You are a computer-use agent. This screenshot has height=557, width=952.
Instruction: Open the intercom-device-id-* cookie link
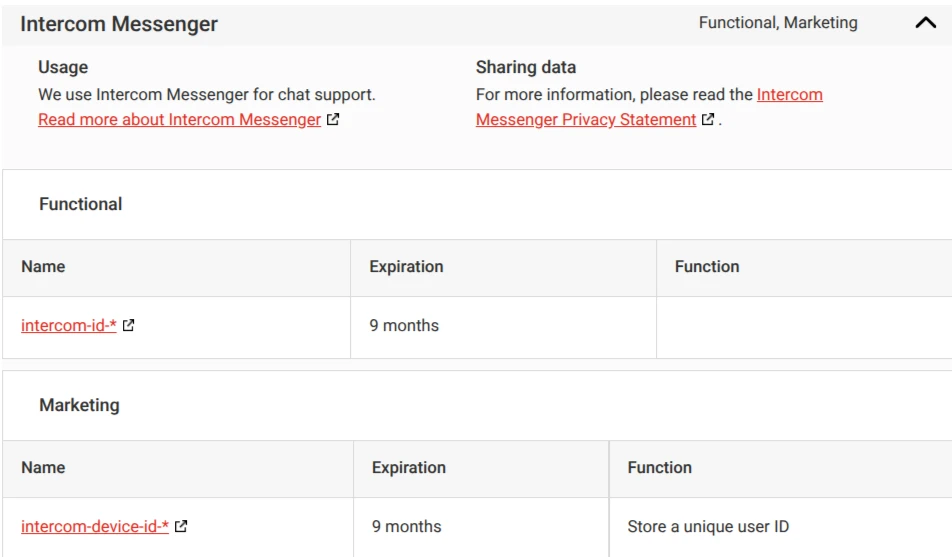[x=95, y=527]
